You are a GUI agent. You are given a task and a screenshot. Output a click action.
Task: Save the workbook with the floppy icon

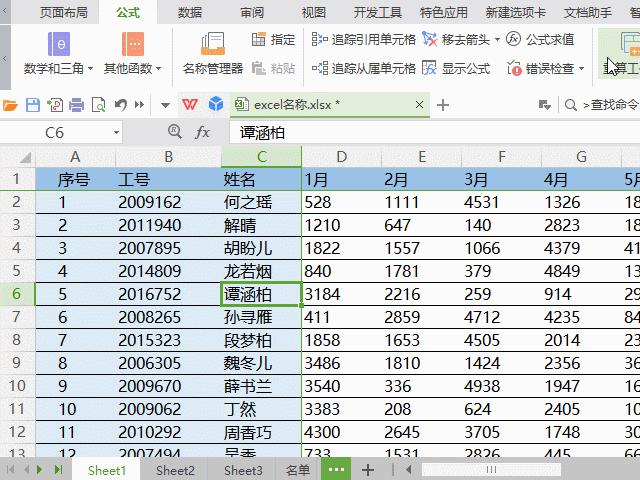coord(33,105)
